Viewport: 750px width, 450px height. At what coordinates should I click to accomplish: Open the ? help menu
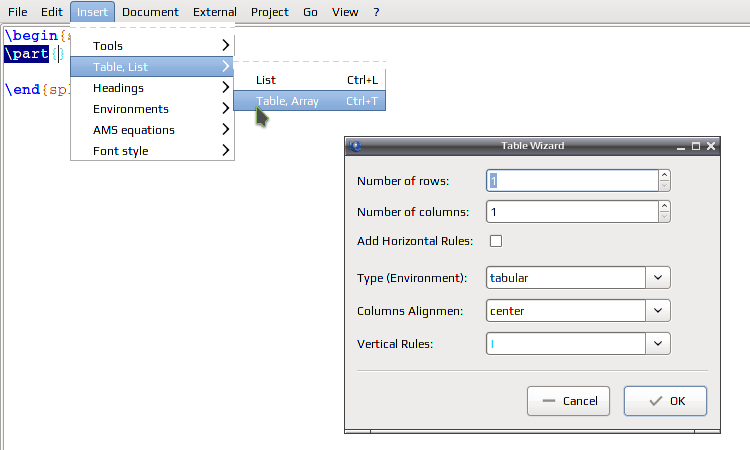click(x=376, y=12)
